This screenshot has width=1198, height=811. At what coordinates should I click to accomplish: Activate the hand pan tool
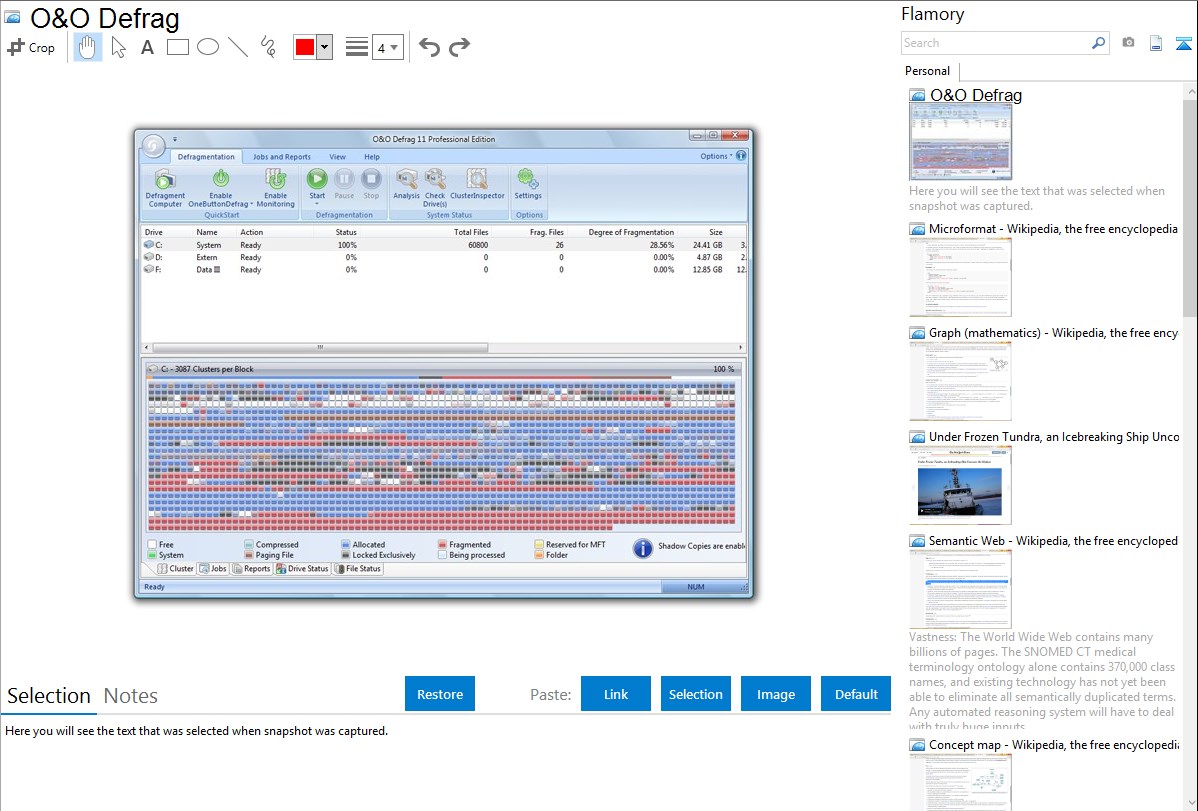point(87,47)
